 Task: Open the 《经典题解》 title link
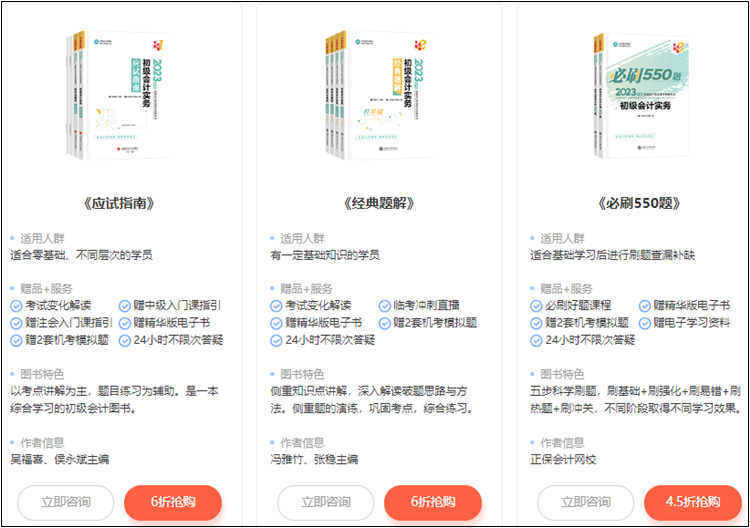[379, 203]
